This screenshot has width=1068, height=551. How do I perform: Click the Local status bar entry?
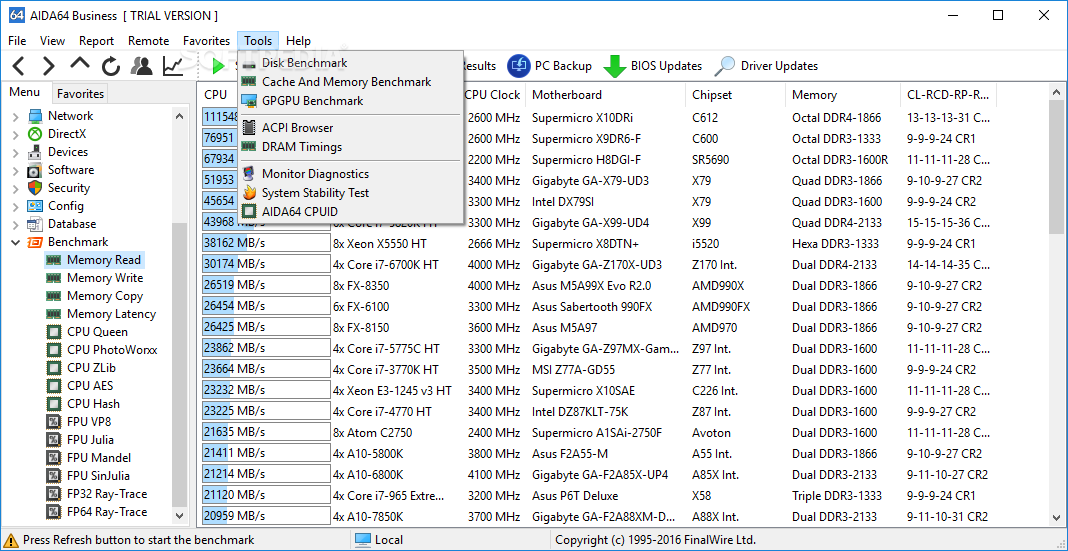pos(379,540)
